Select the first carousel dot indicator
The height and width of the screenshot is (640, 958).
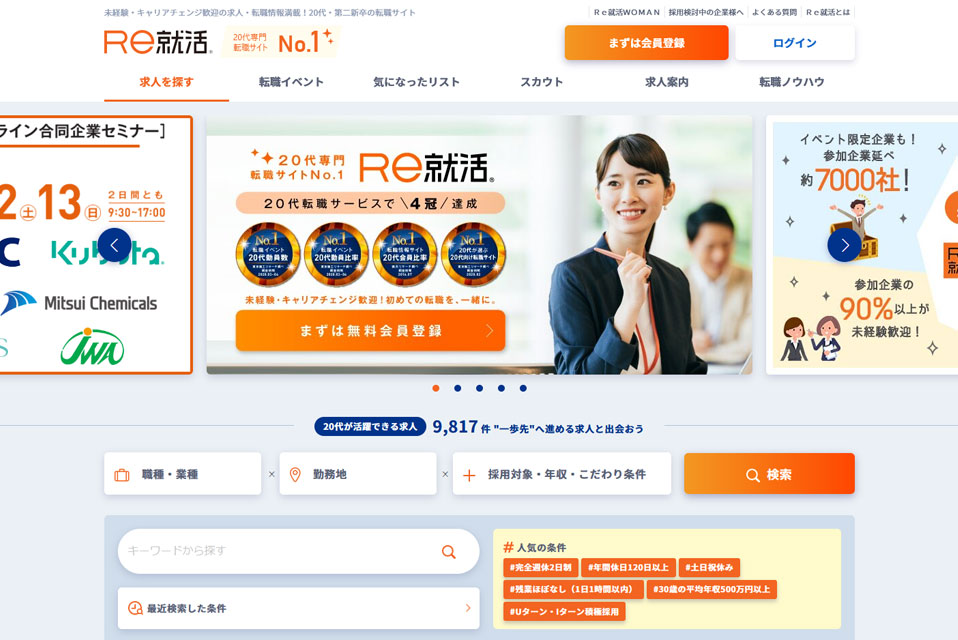(436, 388)
